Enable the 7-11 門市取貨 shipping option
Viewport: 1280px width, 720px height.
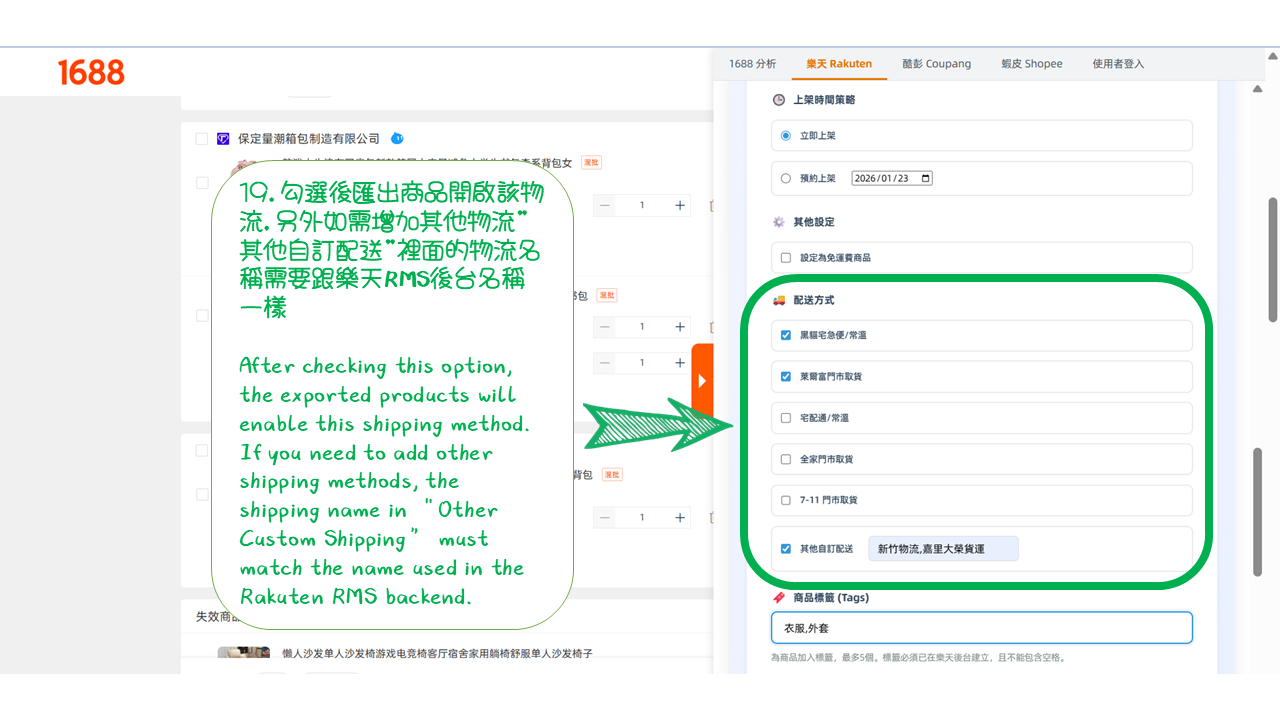point(786,499)
